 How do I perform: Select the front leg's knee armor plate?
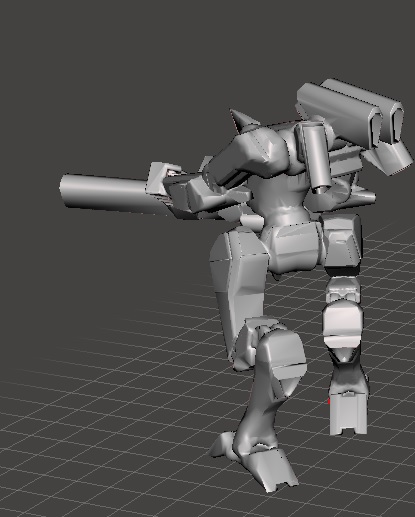coord(282,357)
